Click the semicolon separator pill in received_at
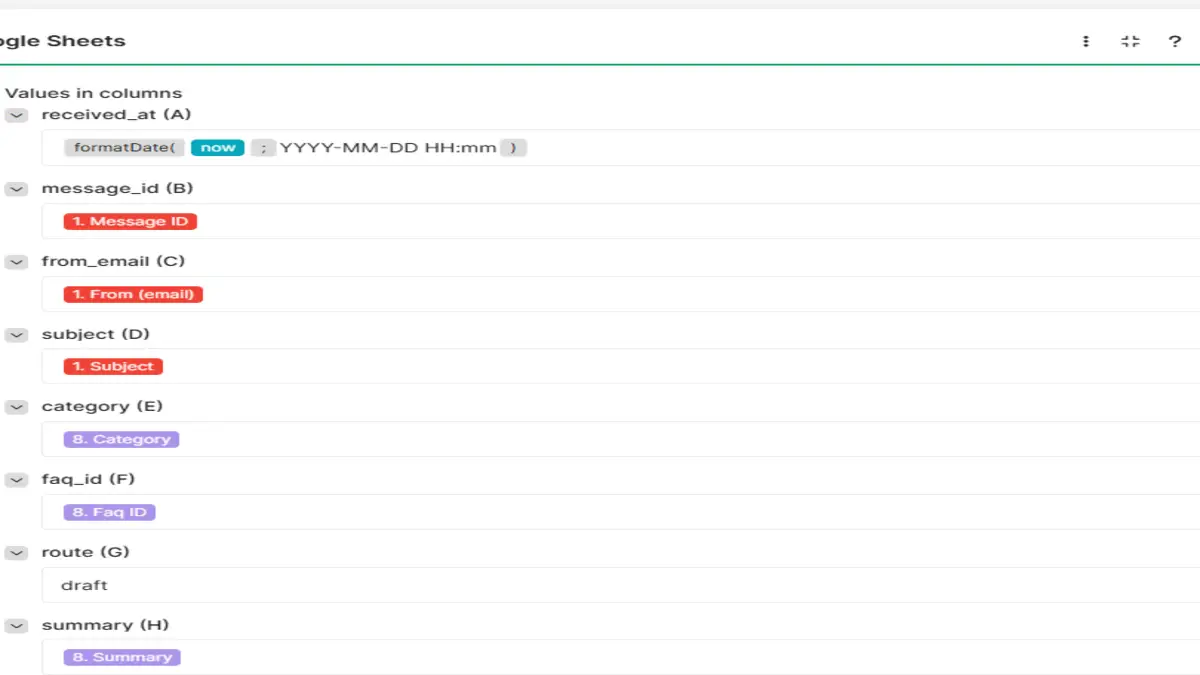The image size is (1200, 675). (x=263, y=148)
